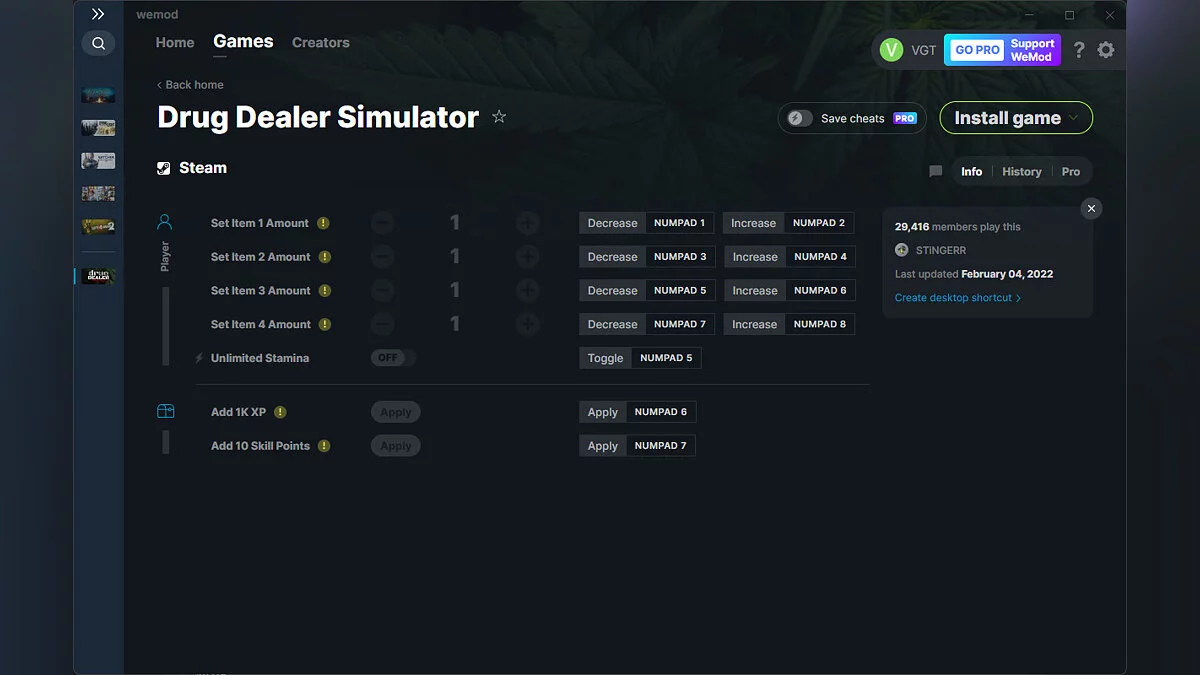Show info icon for Set Item 1 Amount
This screenshot has width=1200, height=675.
point(323,223)
